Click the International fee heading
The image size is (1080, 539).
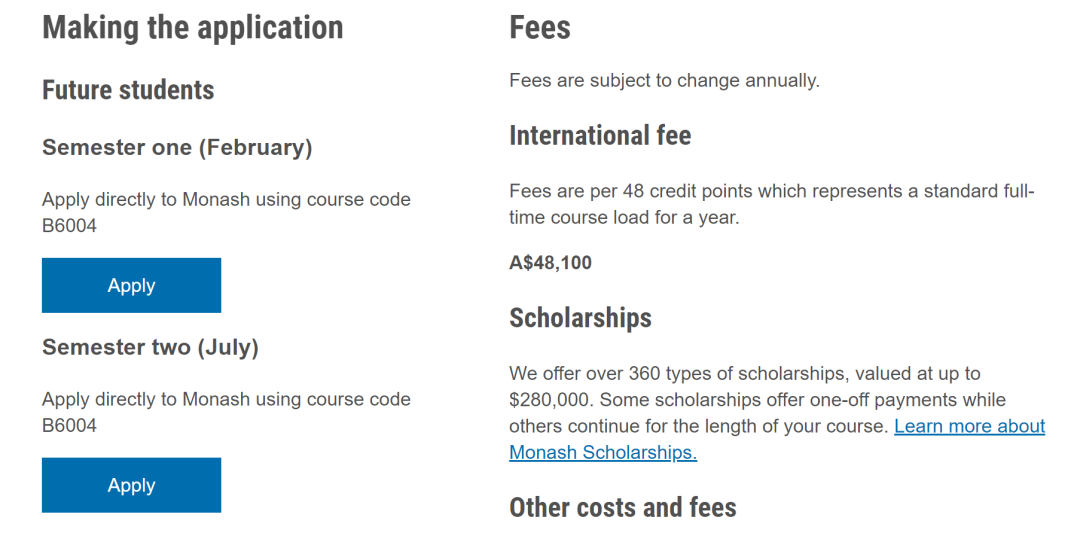[600, 136]
